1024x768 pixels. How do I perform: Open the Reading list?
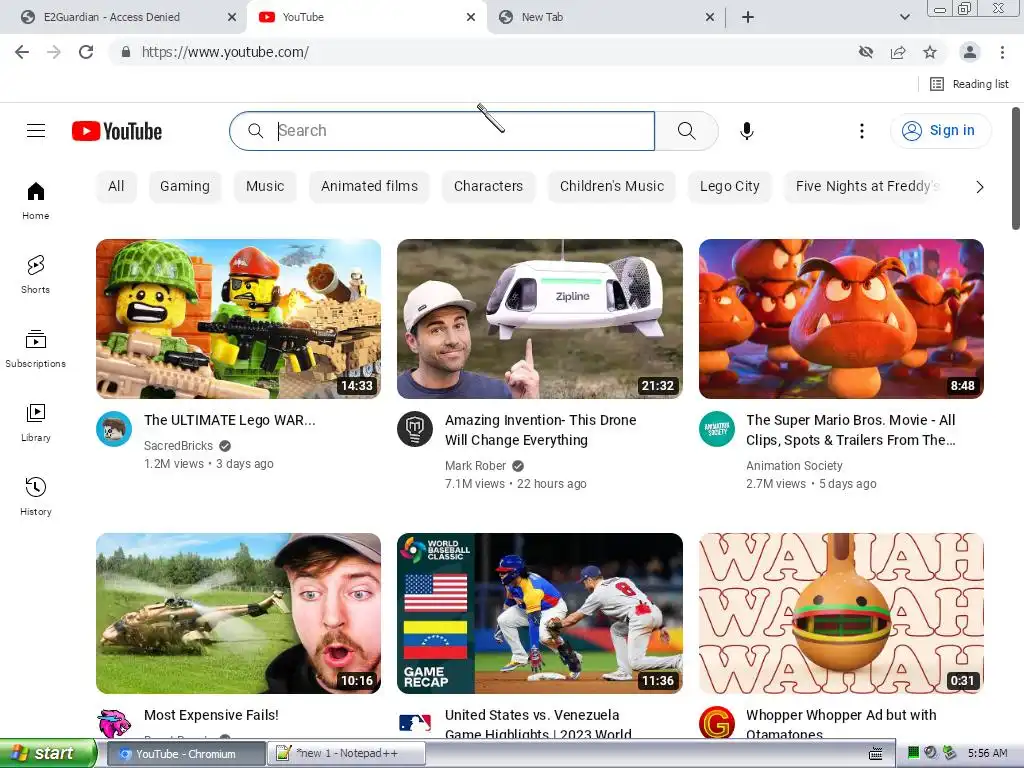pos(969,84)
